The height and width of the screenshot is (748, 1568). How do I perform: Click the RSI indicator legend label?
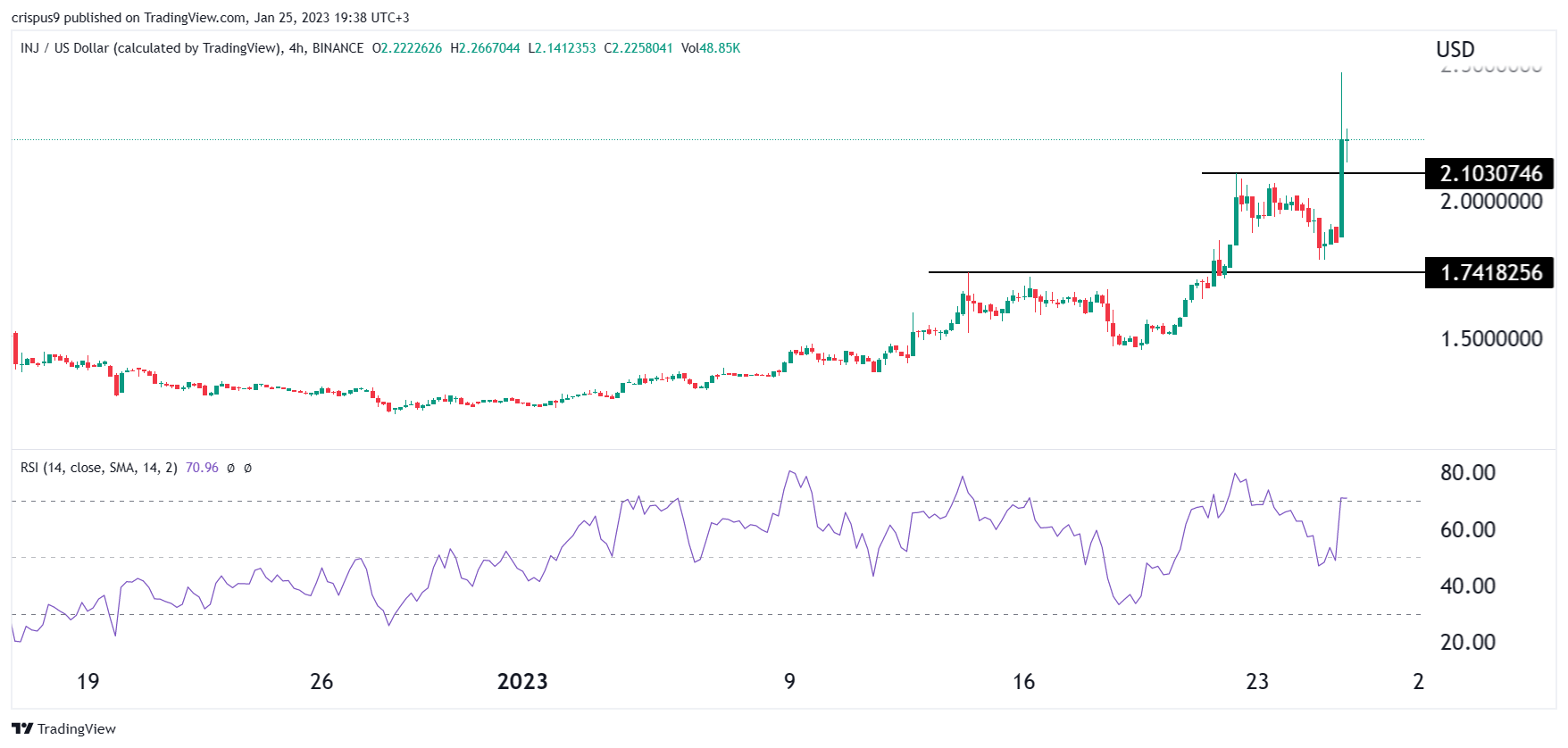coord(98,468)
